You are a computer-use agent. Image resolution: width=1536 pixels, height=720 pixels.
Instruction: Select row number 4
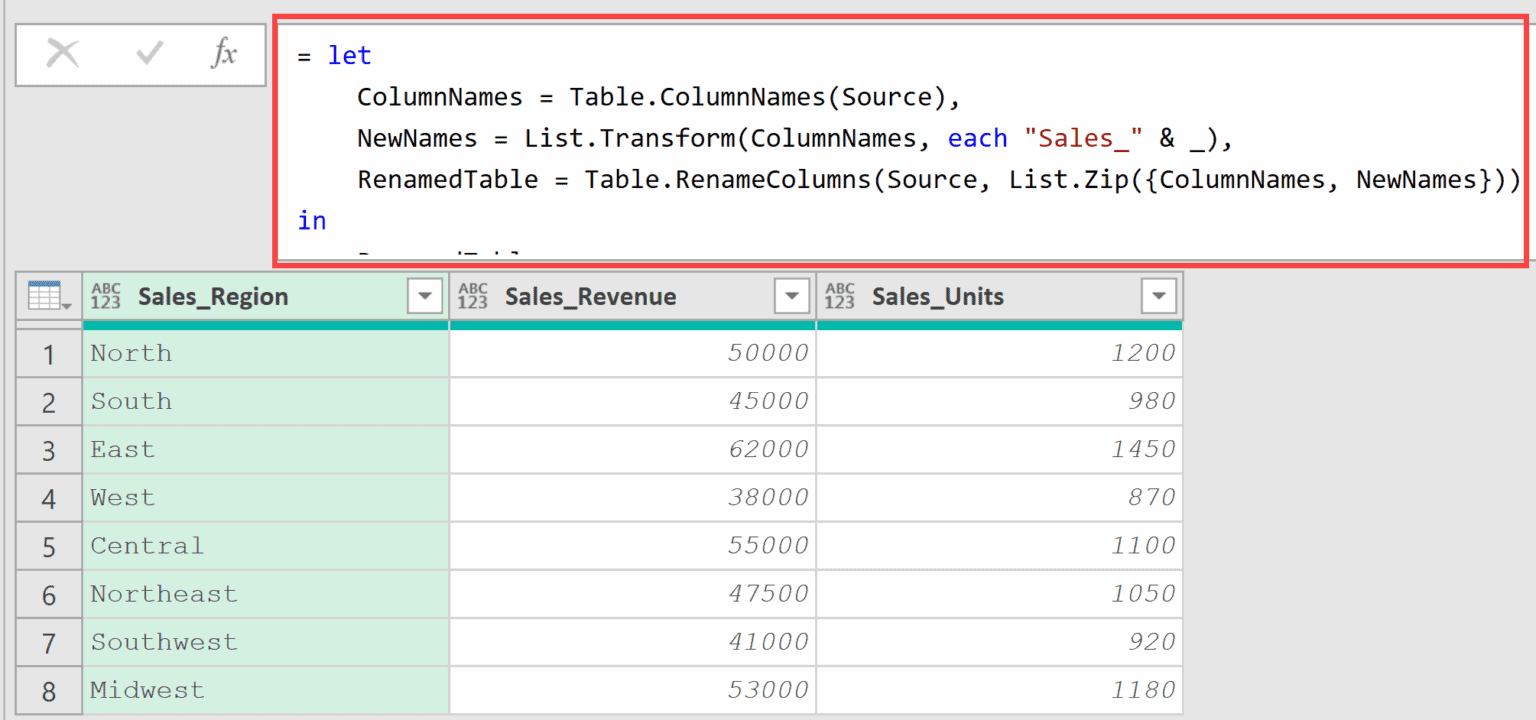tap(49, 498)
